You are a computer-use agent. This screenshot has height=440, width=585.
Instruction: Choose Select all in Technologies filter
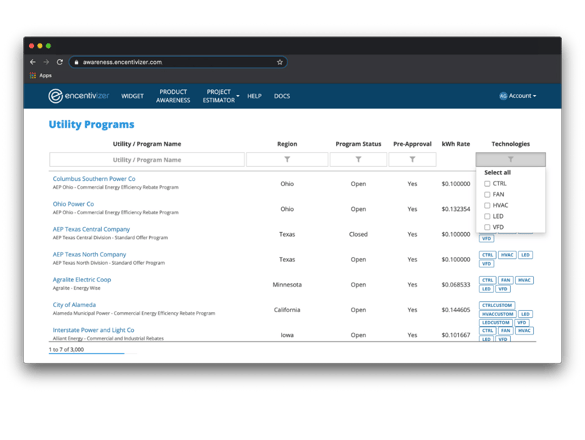(497, 172)
